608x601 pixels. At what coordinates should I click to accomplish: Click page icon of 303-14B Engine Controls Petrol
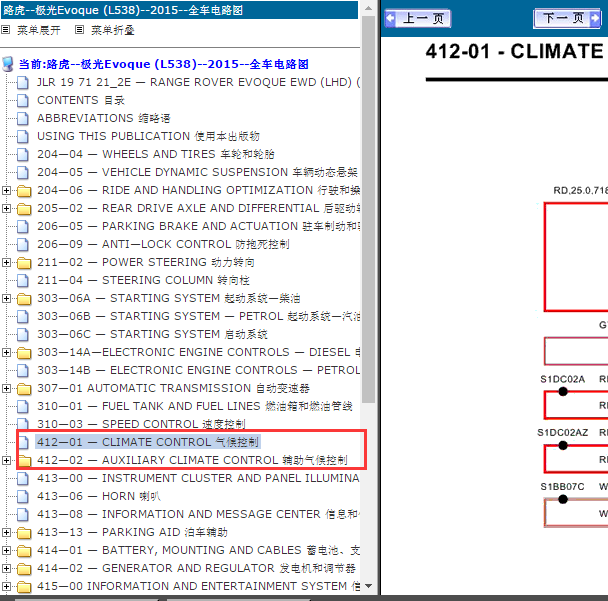pos(23,370)
